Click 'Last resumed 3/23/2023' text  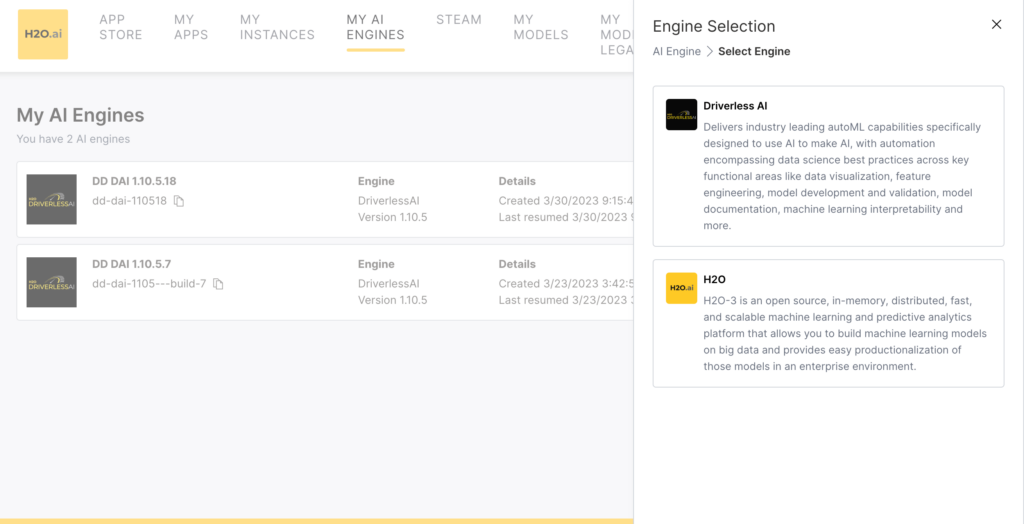coord(566,301)
